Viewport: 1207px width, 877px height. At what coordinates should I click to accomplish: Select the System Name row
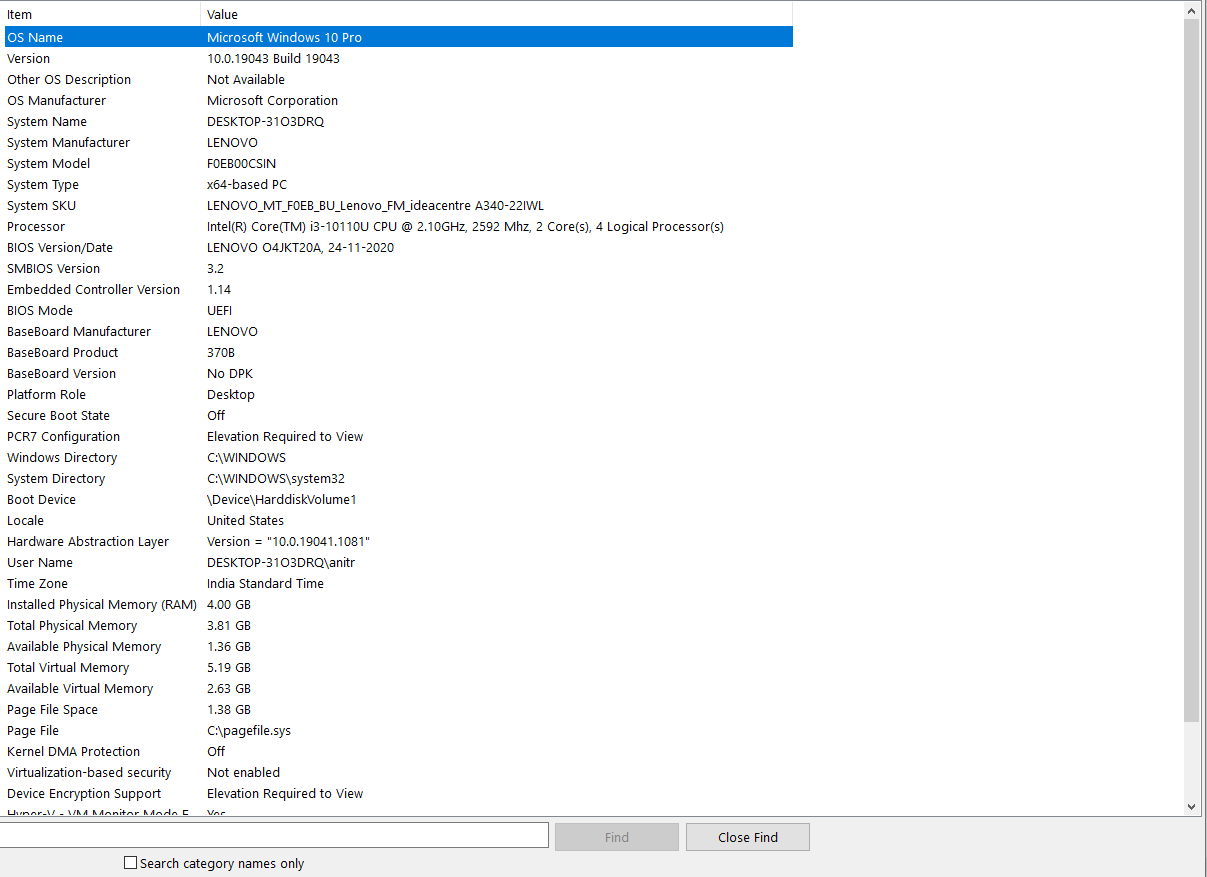click(x=397, y=121)
